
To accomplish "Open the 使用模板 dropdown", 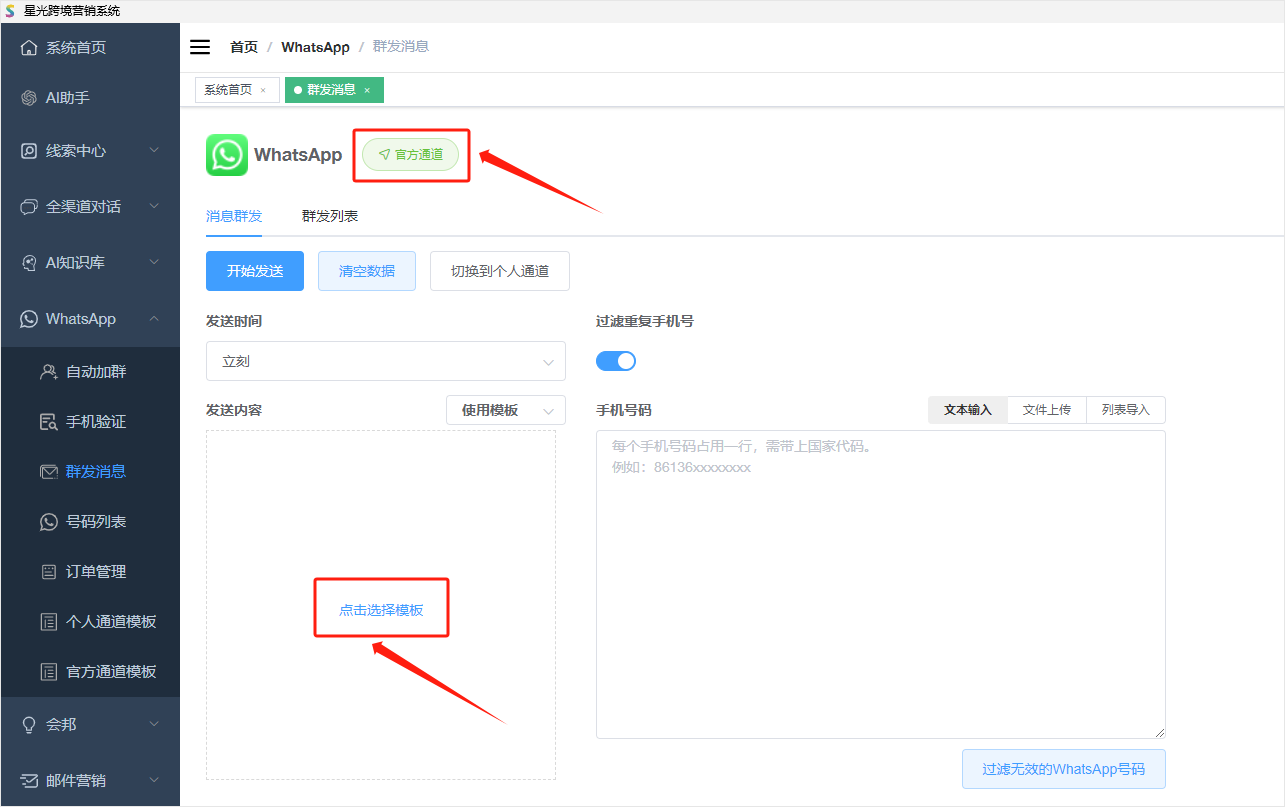I will click(506, 410).
